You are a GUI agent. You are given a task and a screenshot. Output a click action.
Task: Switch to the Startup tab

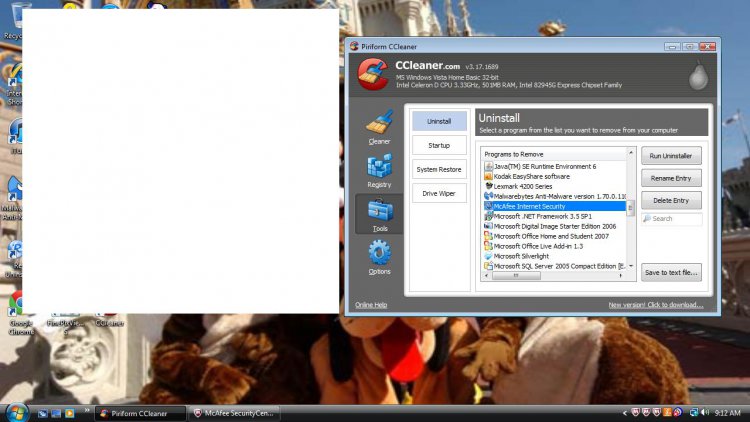coord(439,145)
